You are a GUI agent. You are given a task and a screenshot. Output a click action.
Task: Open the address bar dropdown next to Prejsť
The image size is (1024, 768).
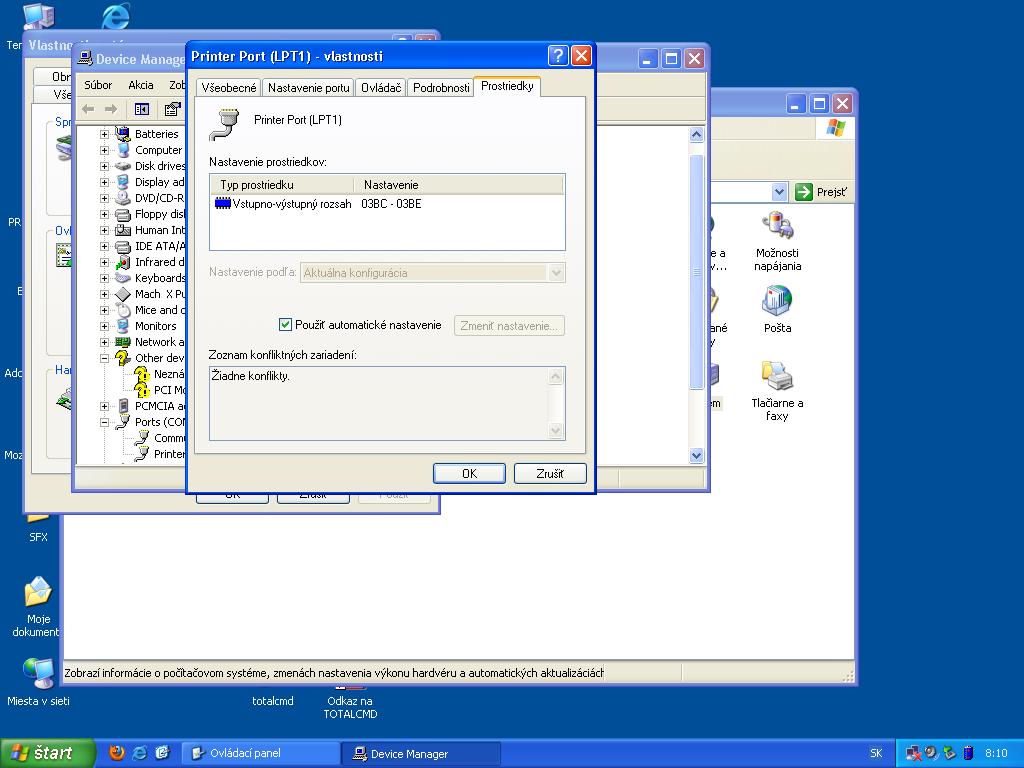coord(779,192)
